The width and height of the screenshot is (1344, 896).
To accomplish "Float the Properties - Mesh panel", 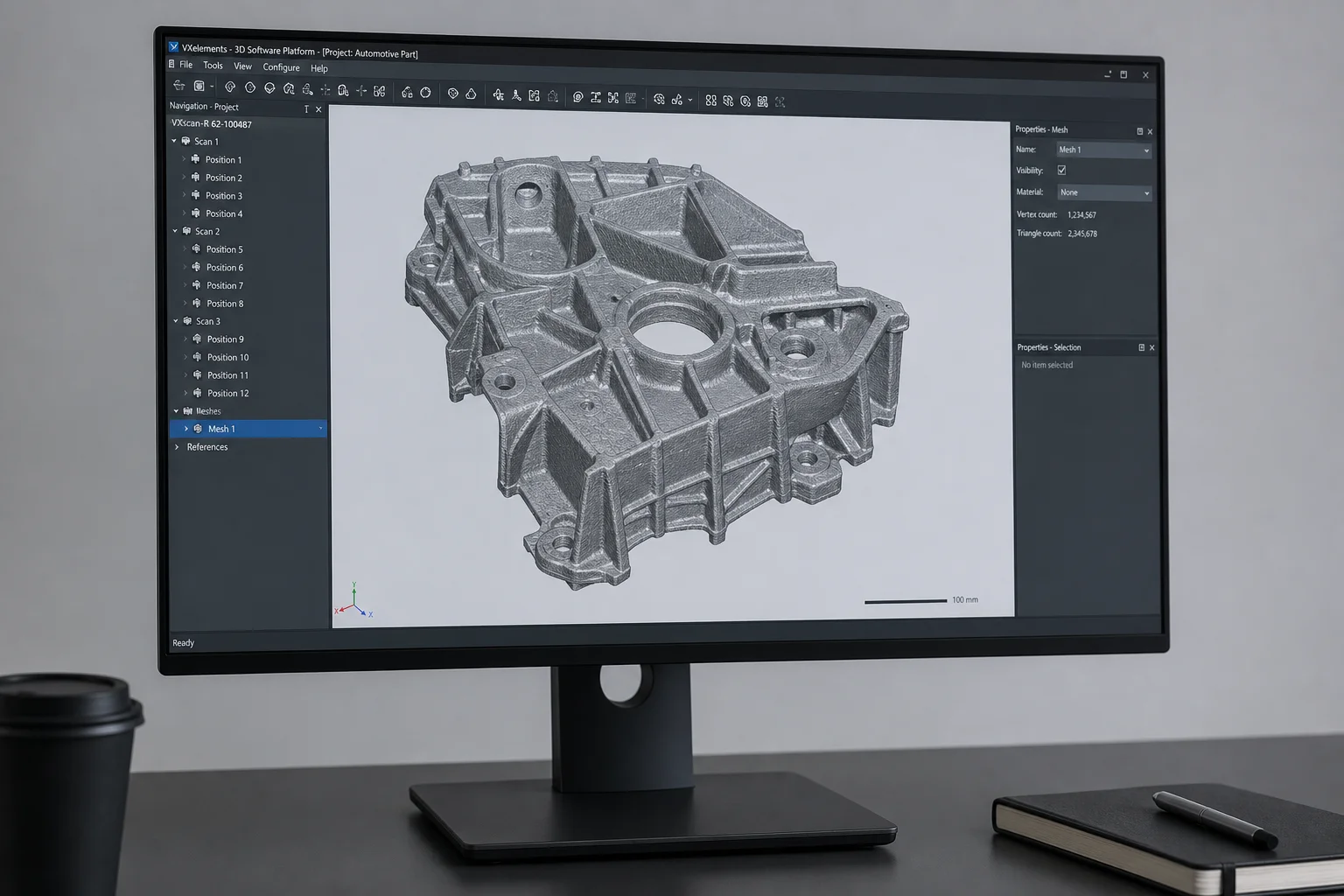I will point(1139,131).
